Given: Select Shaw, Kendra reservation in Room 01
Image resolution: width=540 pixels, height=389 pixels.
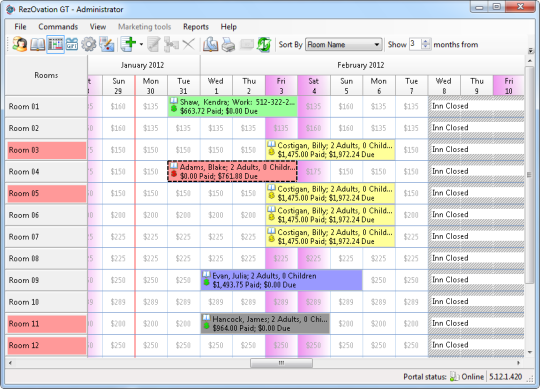Looking at the screenshot, I should [x=232, y=106].
